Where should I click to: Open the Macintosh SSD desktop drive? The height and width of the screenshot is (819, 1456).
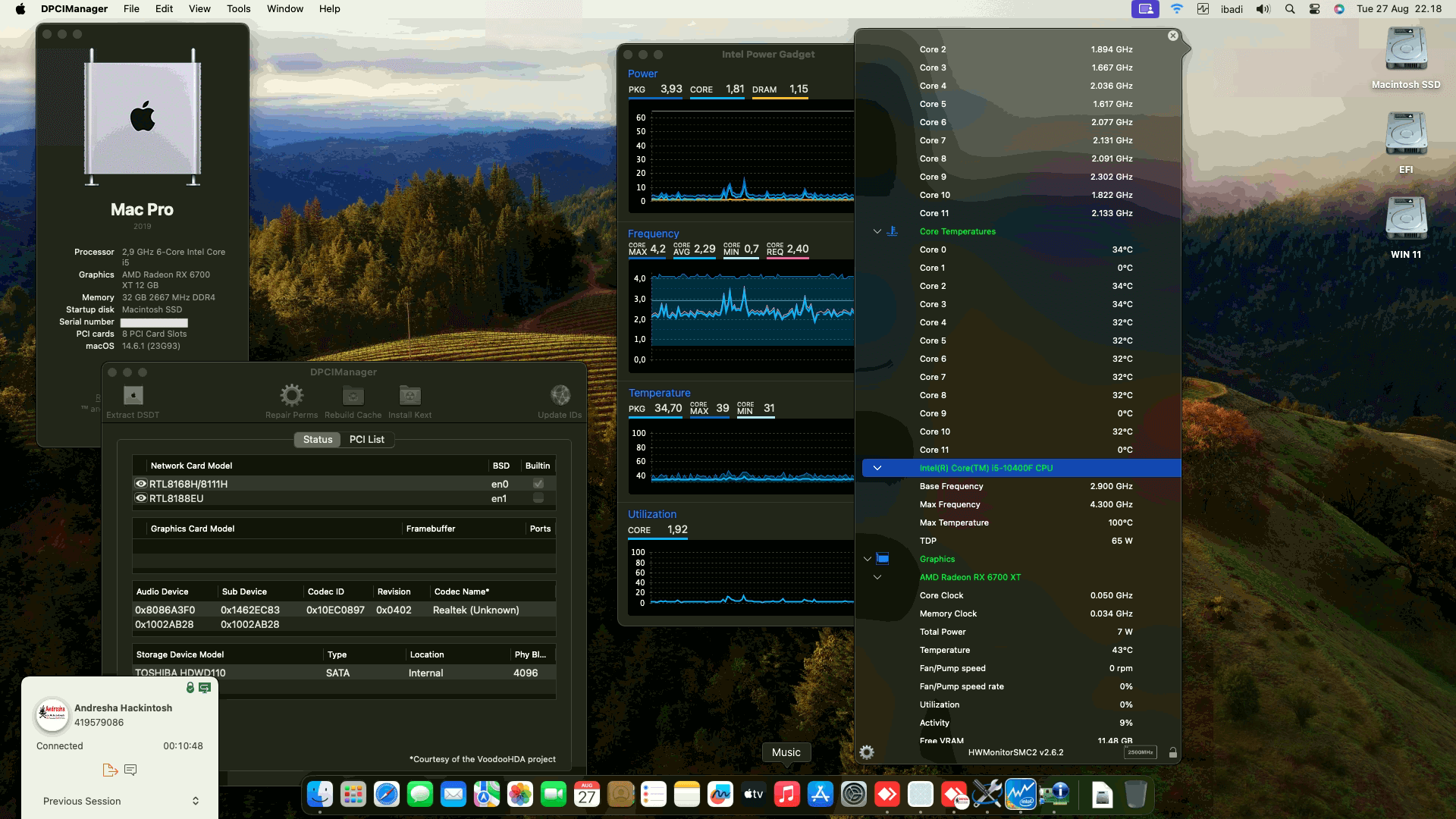1406,58
